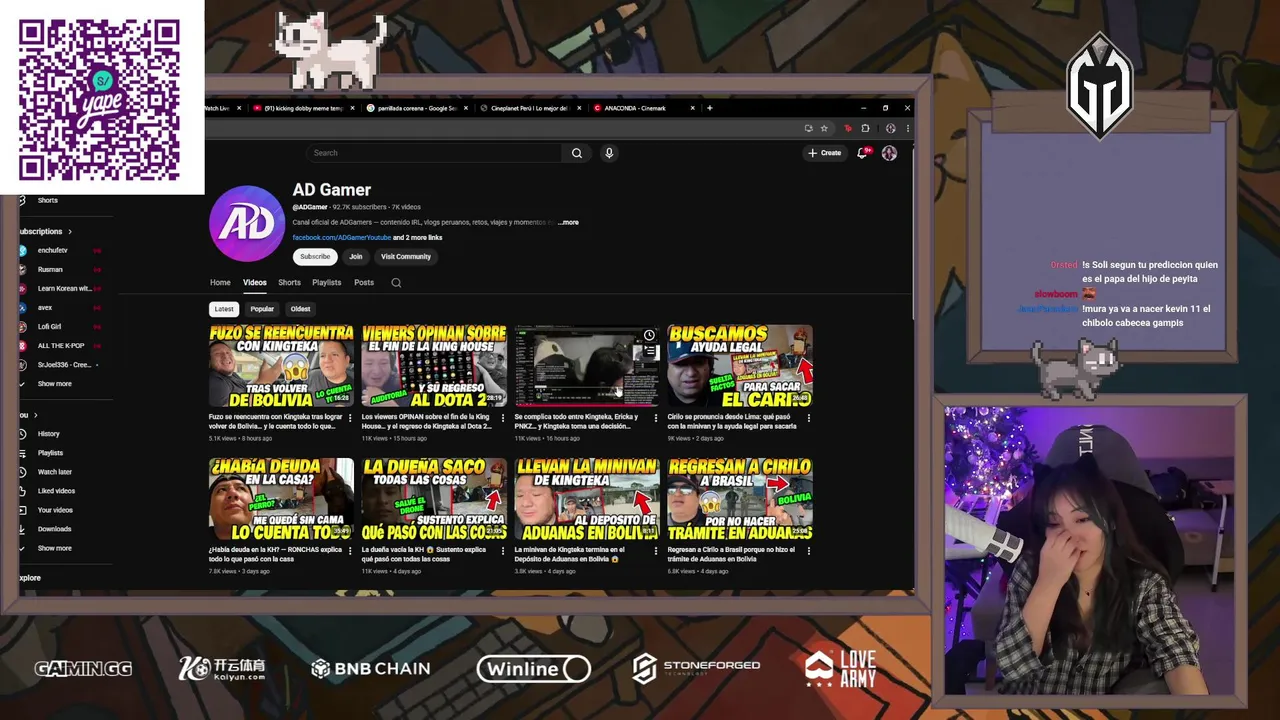Open Your videos in the sidebar
1280x720 pixels.
pos(55,510)
